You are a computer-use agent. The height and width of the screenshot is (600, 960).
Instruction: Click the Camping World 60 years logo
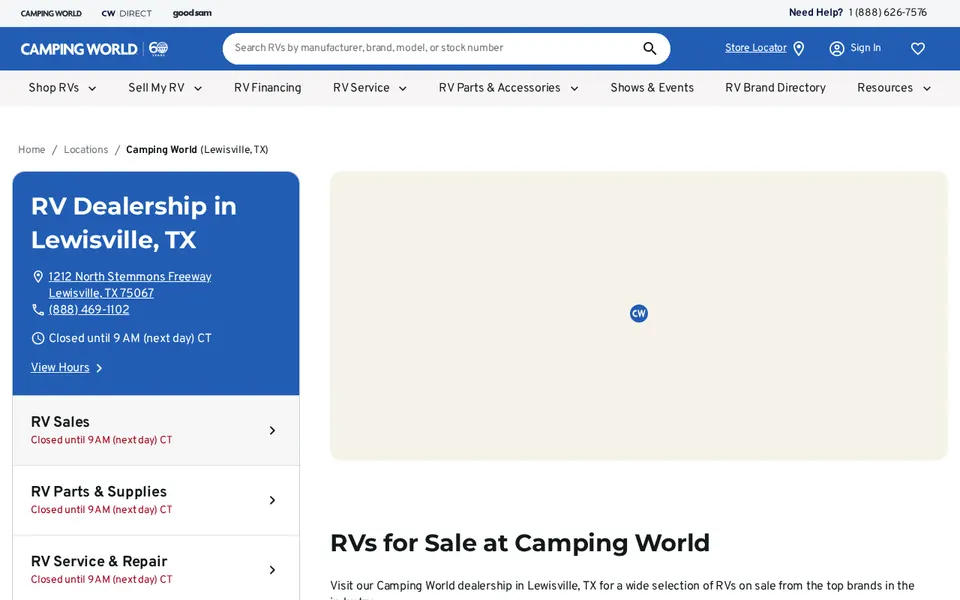[x=94, y=49]
